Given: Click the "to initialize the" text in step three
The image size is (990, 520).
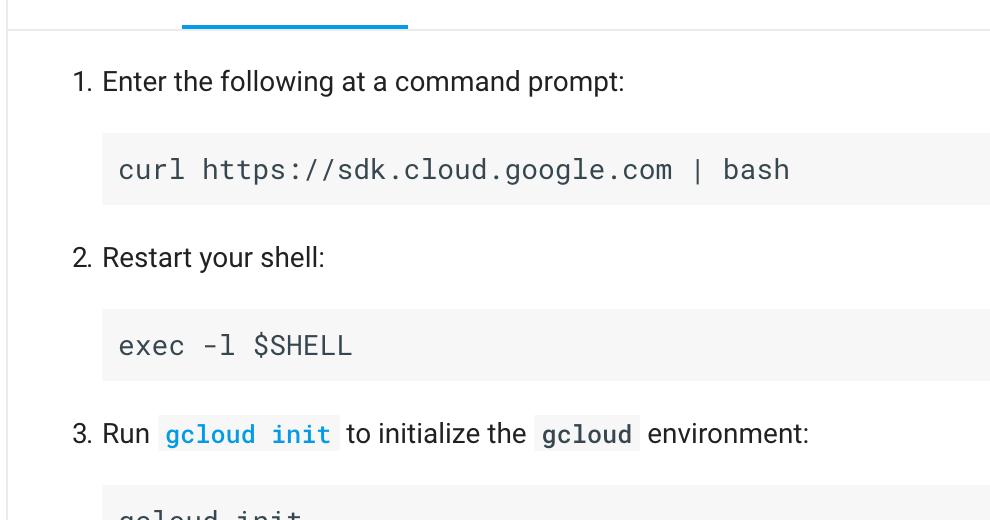Looking at the screenshot, I should tap(436, 434).
